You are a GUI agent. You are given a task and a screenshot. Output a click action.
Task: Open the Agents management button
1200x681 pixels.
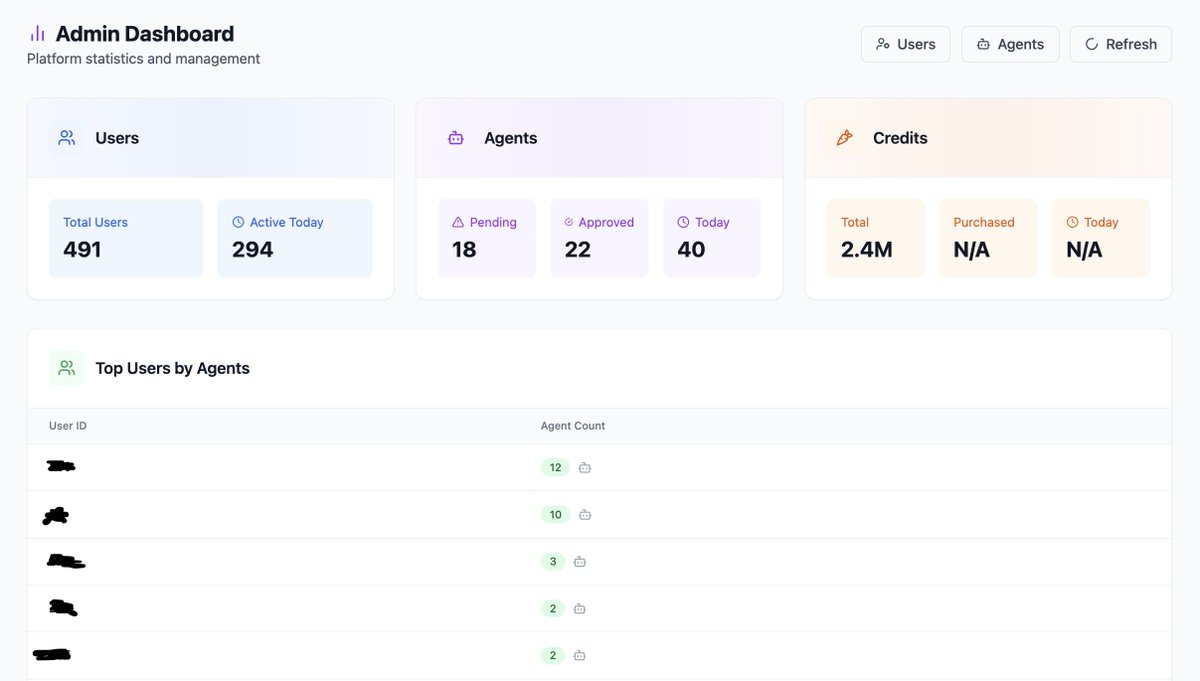pyautogui.click(x=1010, y=44)
